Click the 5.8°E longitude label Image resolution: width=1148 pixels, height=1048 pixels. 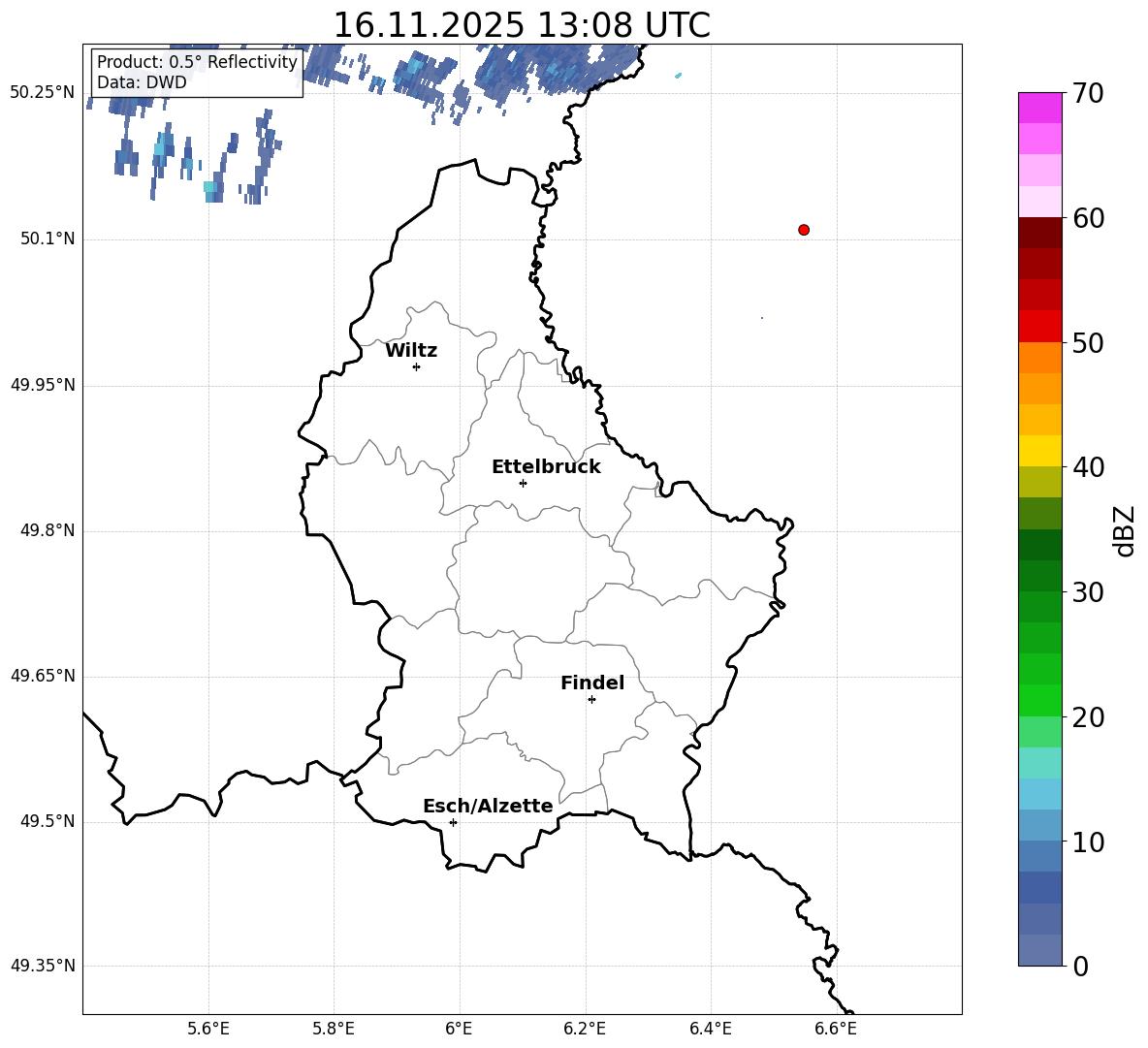pos(334,1029)
